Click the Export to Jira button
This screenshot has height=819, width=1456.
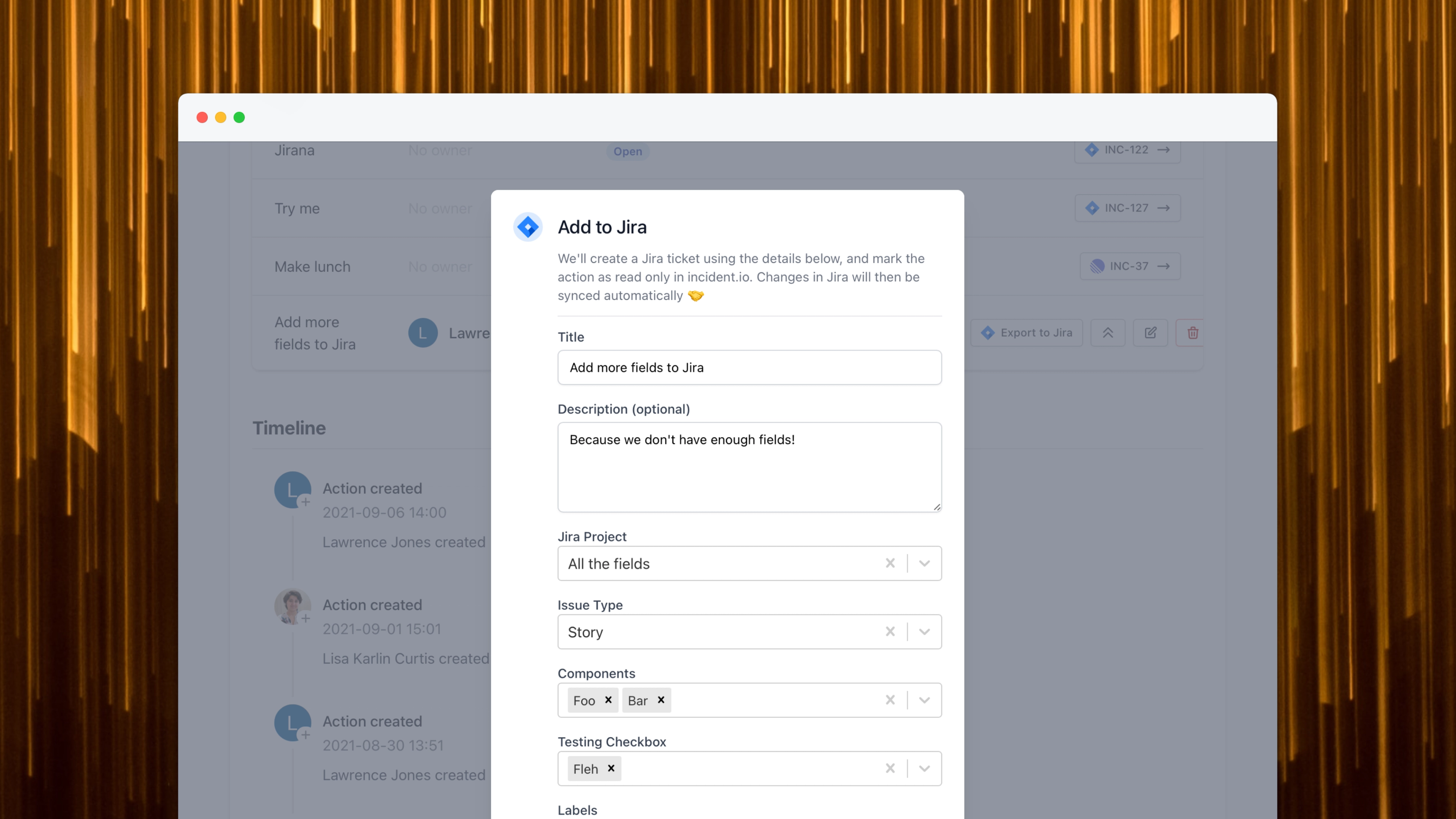[x=1026, y=333]
